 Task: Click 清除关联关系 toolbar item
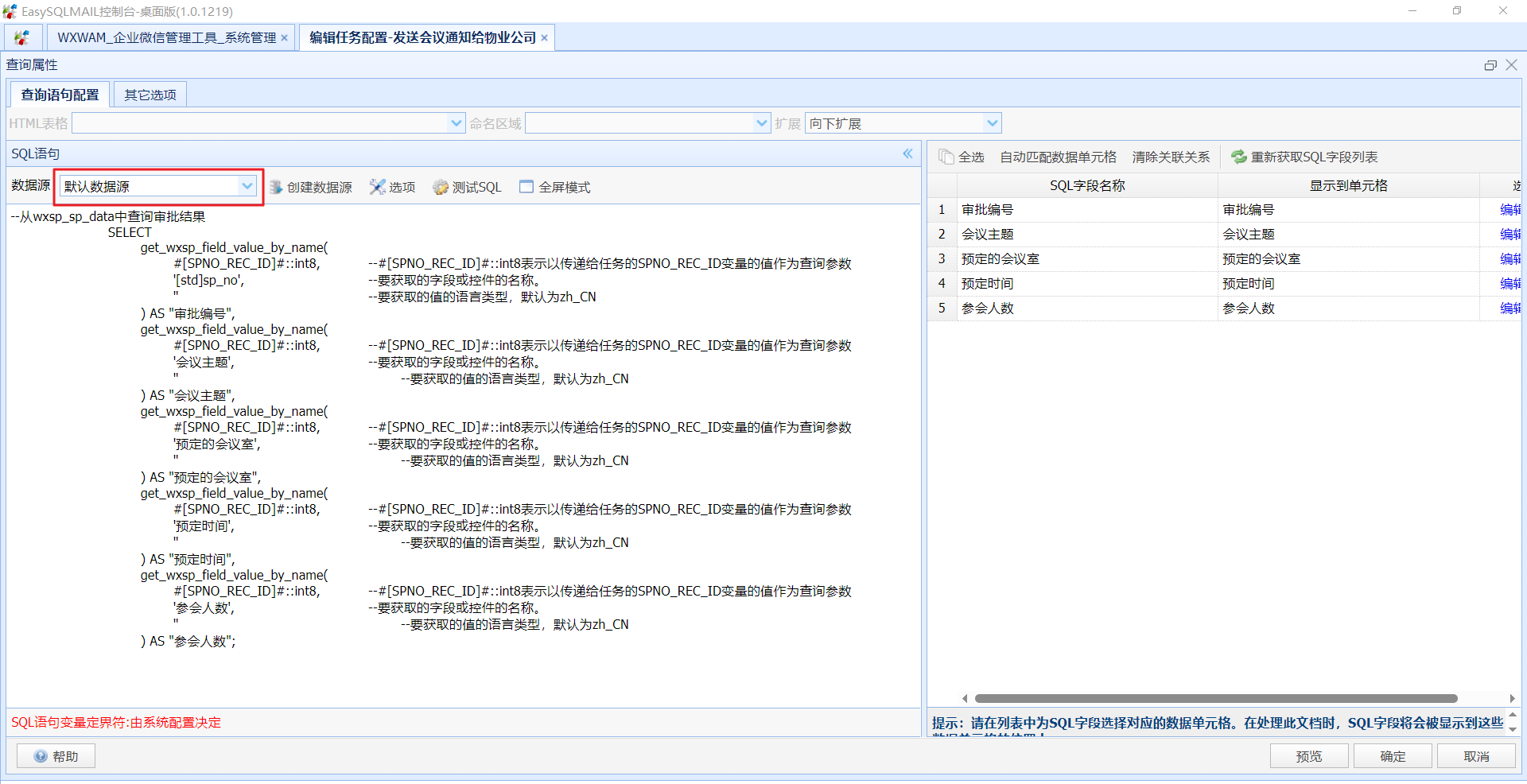point(1171,157)
